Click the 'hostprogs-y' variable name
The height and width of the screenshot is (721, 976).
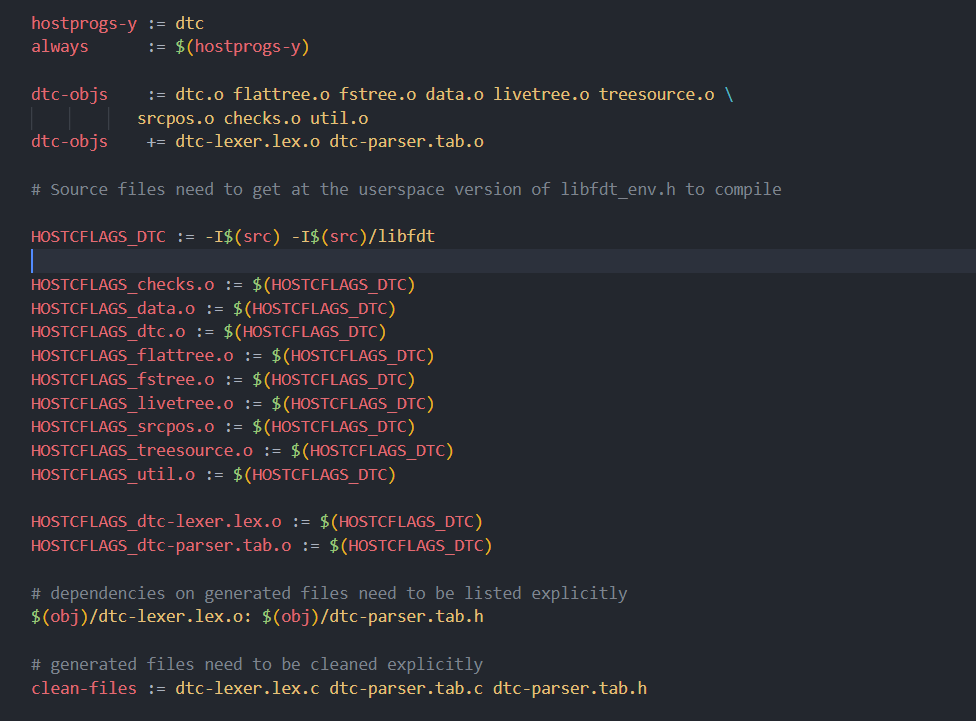[x=84, y=24]
